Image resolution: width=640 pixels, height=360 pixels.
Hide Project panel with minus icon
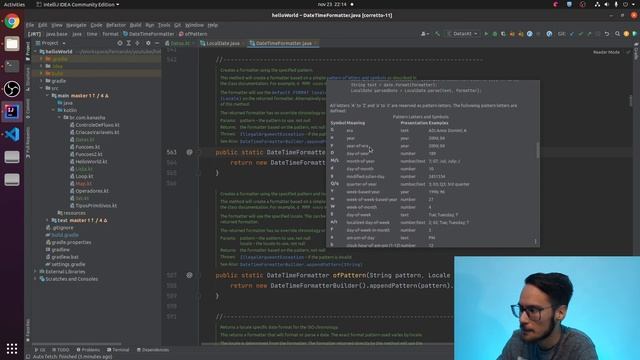pos(157,43)
